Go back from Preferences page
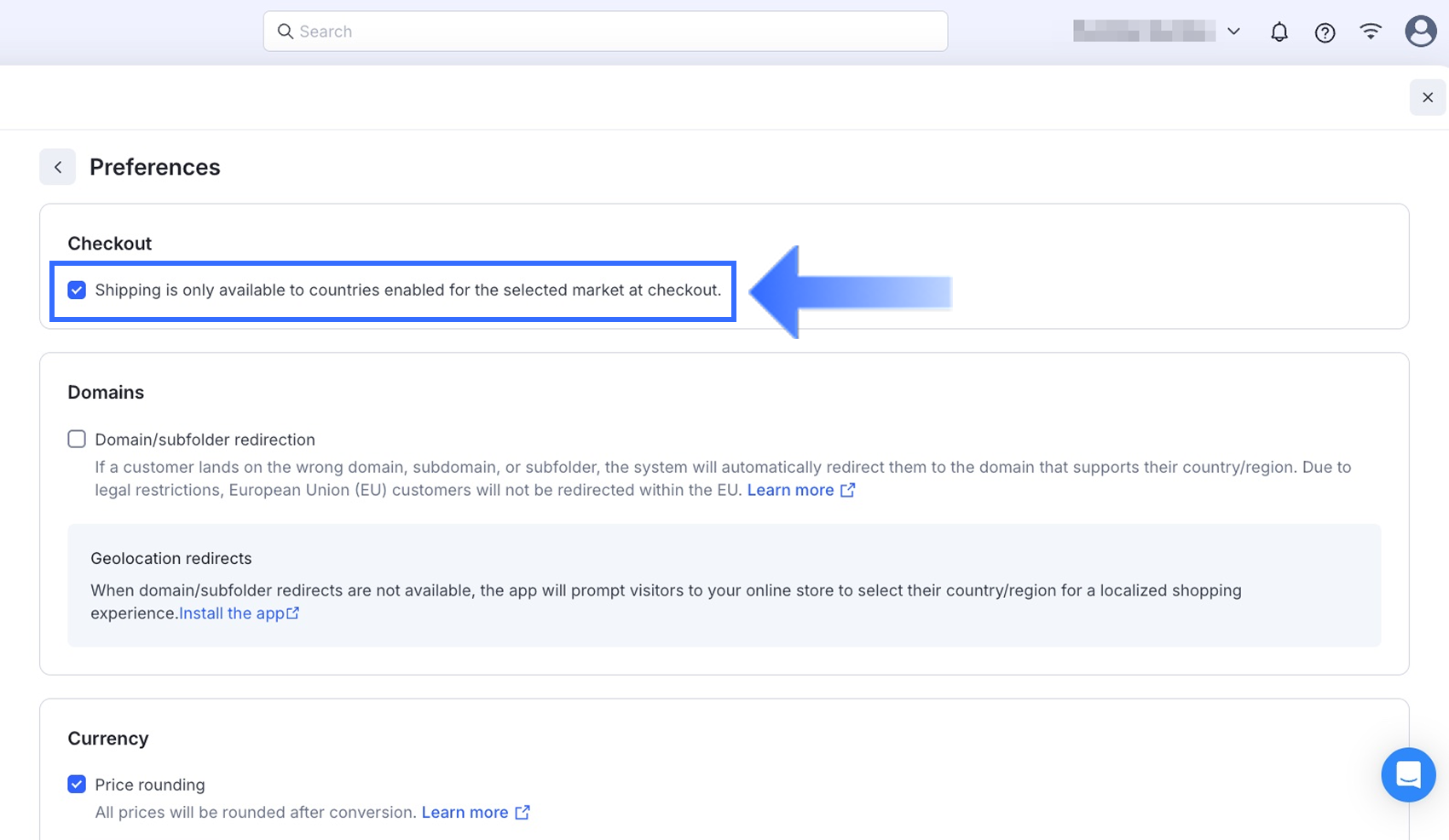The width and height of the screenshot is (1449, 840). pos(58,167)
